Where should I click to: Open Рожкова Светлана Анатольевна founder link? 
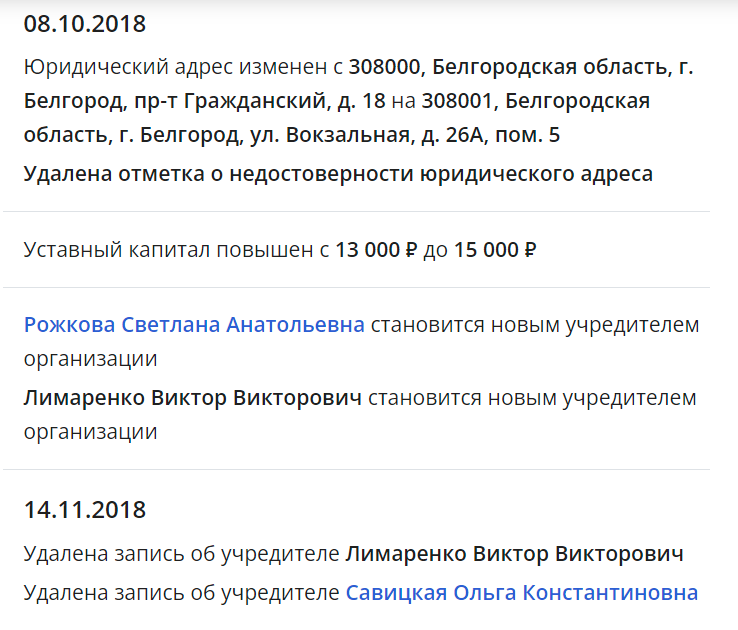[194, 325]
